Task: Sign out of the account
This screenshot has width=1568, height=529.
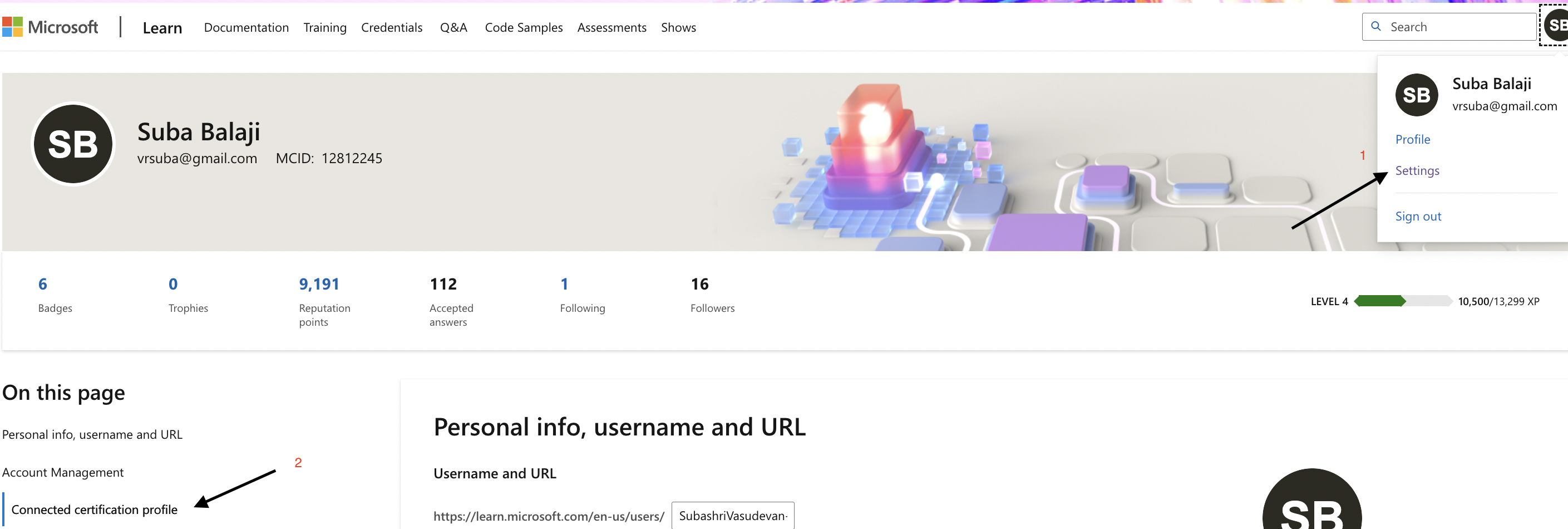Action: [x=1418, y=217]
